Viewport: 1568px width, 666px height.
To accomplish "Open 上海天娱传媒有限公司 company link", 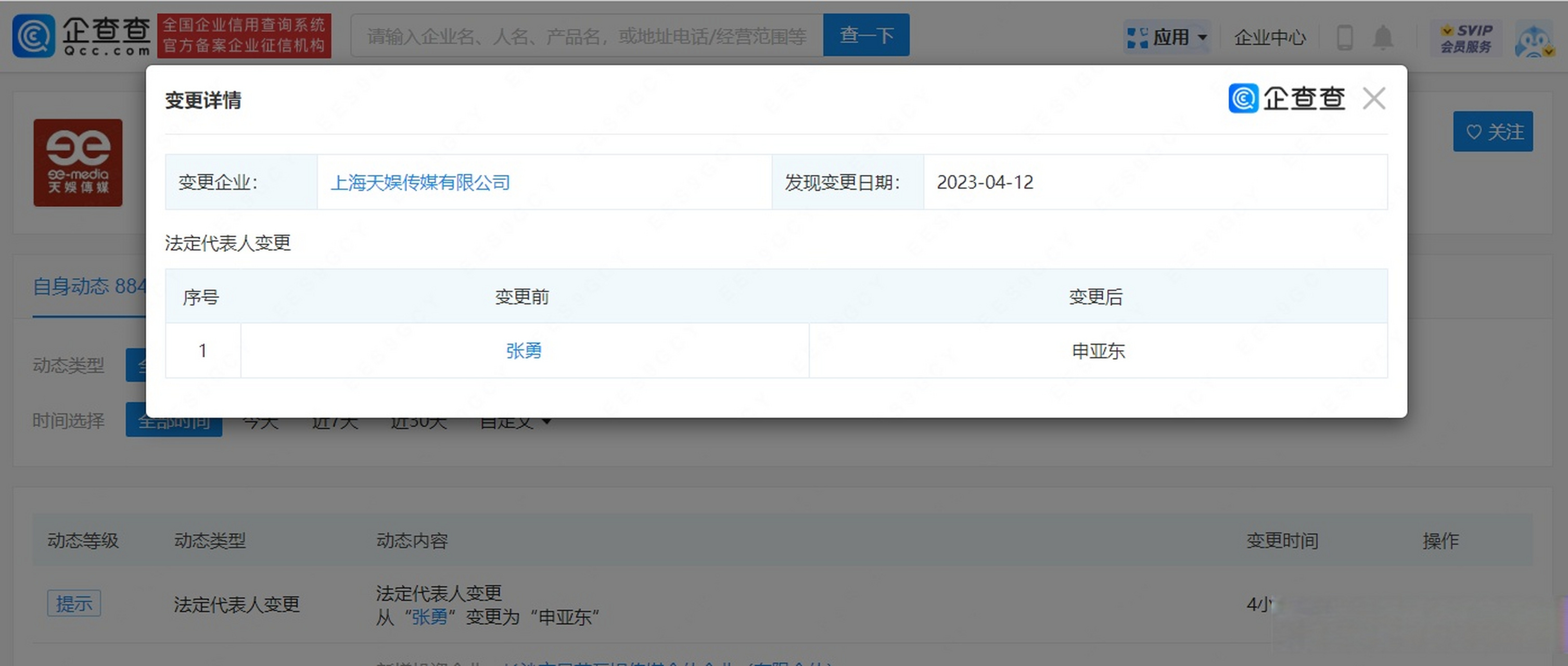I will (420, 182).
